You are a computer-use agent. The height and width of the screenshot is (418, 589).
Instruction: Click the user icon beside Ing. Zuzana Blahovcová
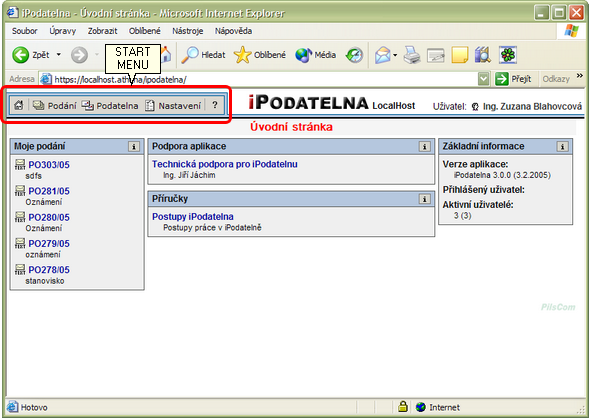click(x=475, y=107)
